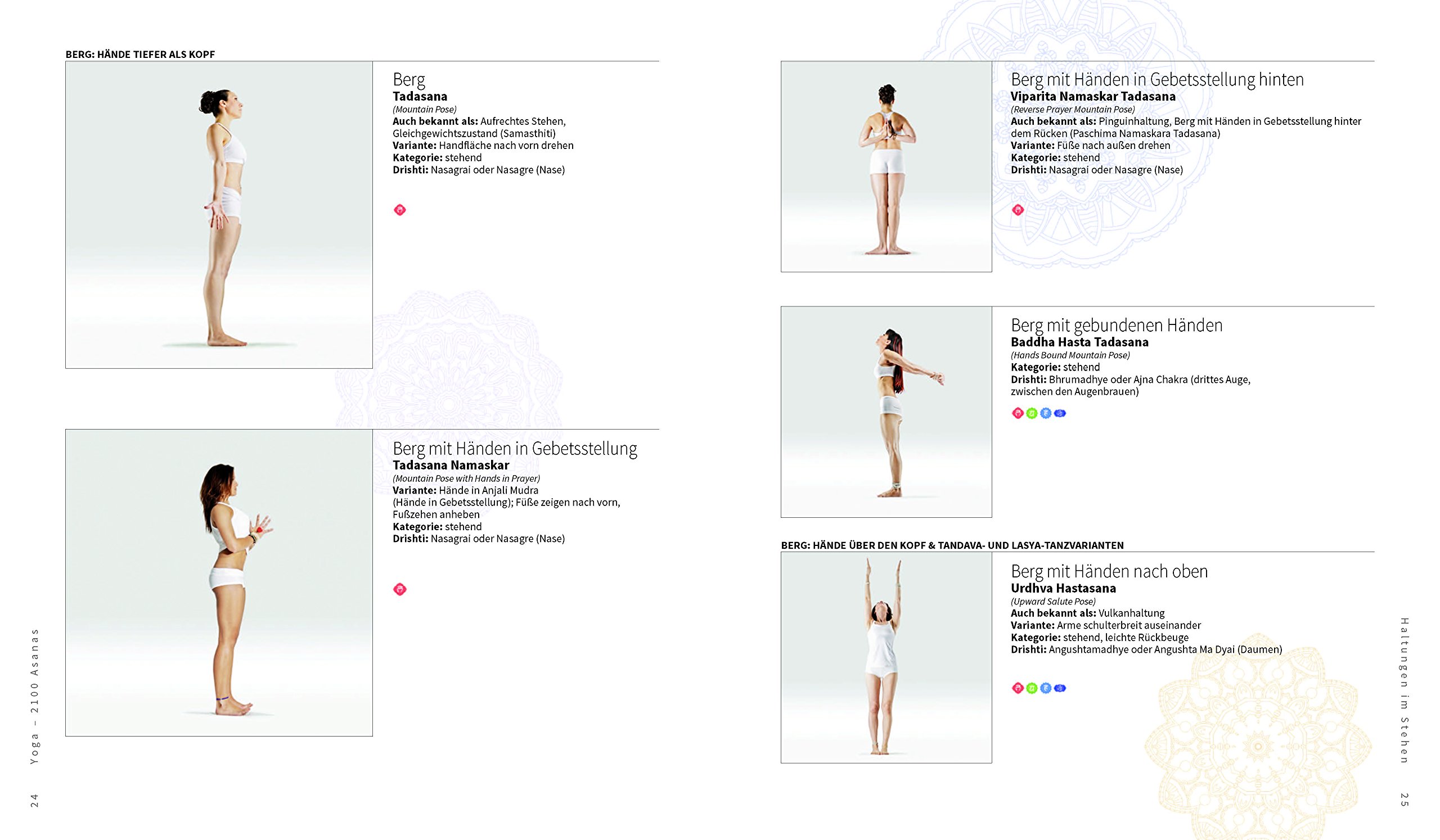Open the Baddha Hasta Tadasana photo
Viewport: 1440px width, 840px height.
click(x=886, y=412)
